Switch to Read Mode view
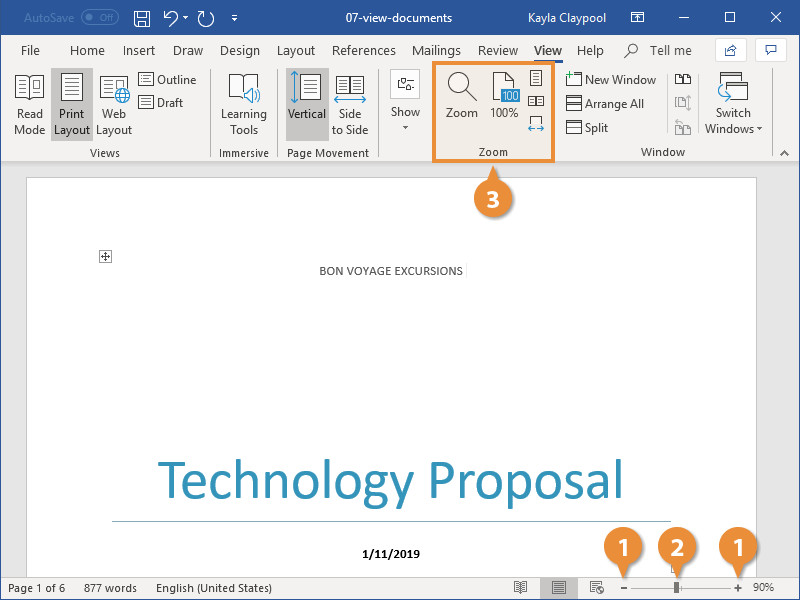The height and width of the screenshot is (600, 800). [x=29, y=104]
